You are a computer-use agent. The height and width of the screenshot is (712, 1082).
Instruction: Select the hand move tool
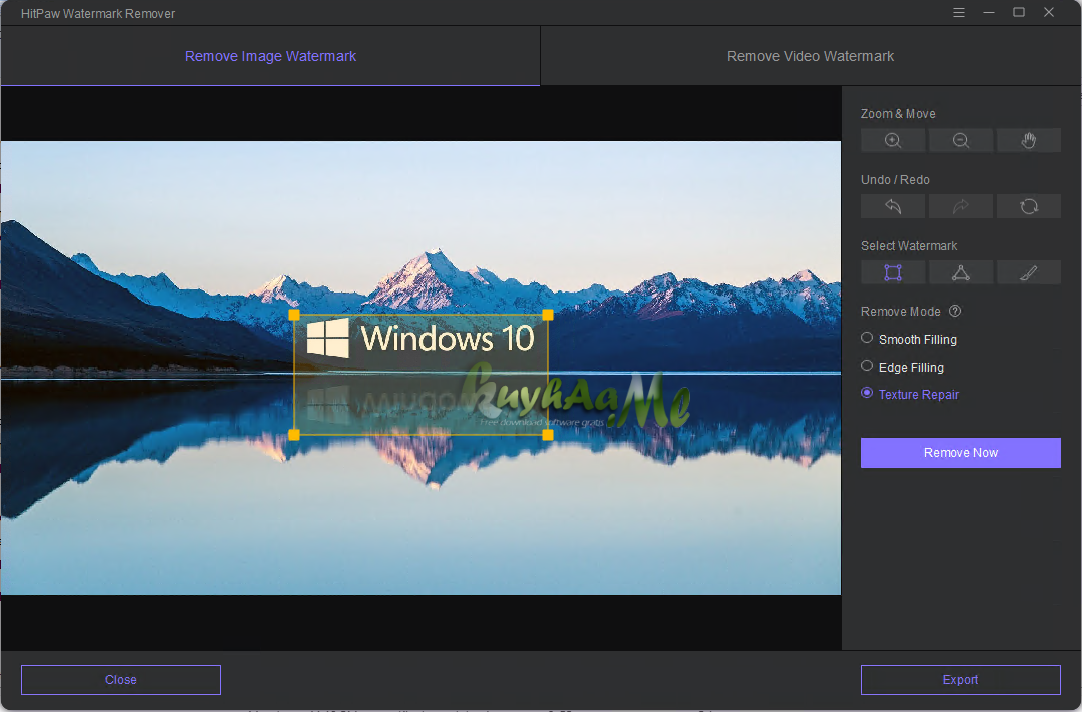pyautogui.click(x=1028, y=140)
